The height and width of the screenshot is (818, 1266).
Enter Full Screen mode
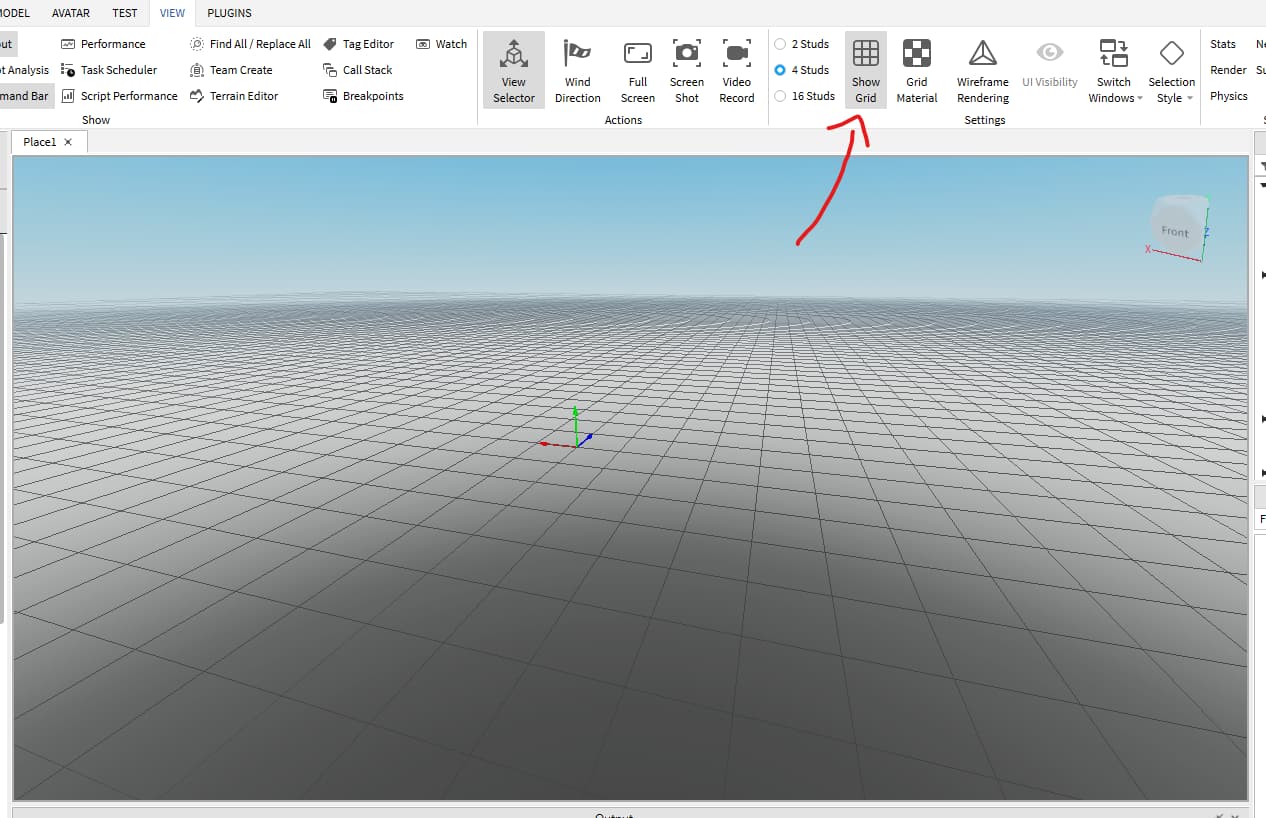(637, 69)
